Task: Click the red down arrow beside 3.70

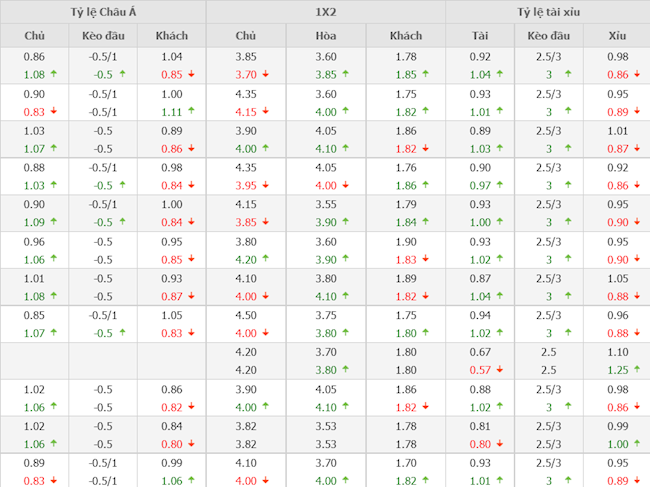Action: tap(266, 75)
